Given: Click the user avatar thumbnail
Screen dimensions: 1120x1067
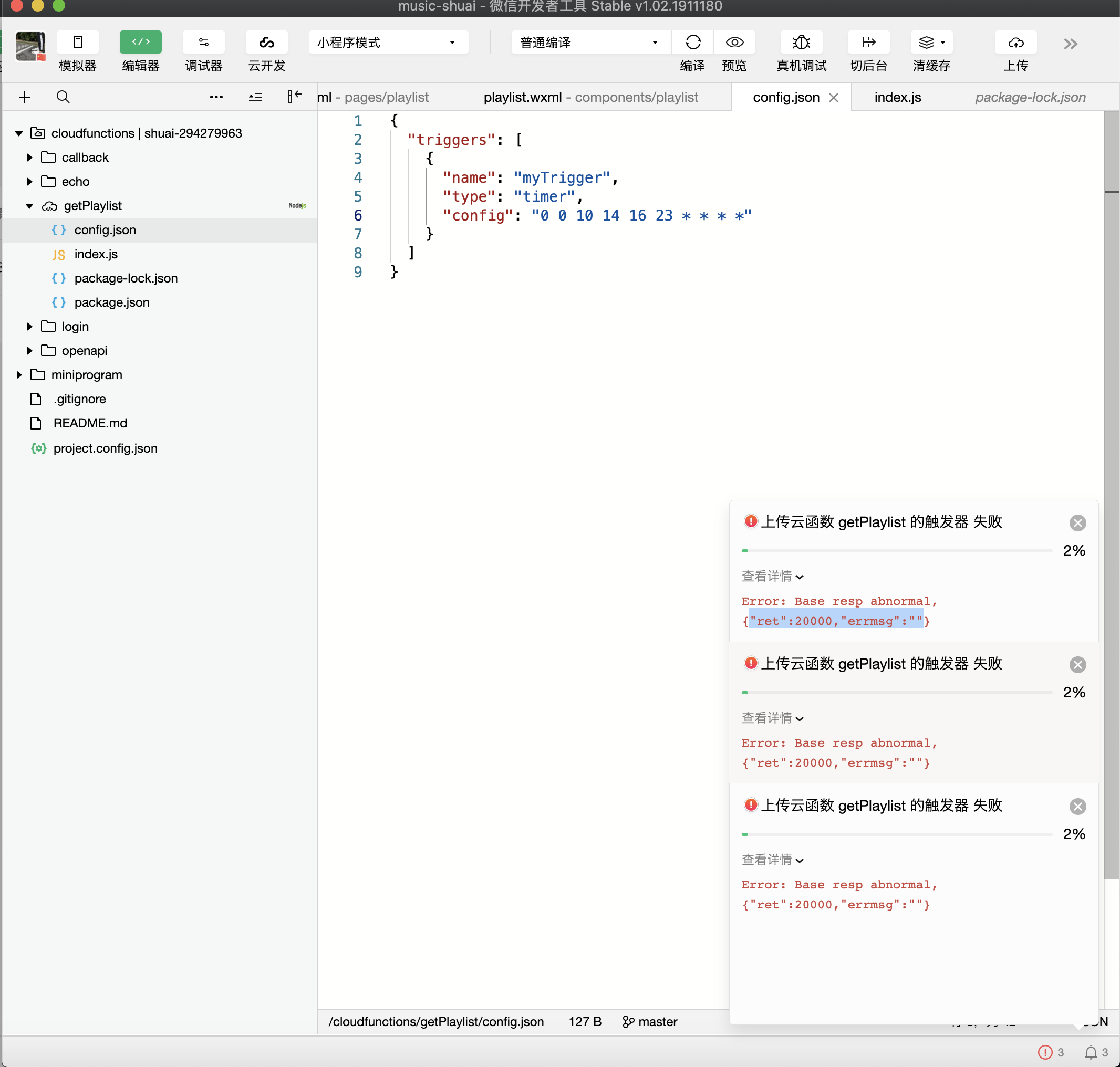Looking at the screenshot, I should pyautogui.click(x=30, y=46).
